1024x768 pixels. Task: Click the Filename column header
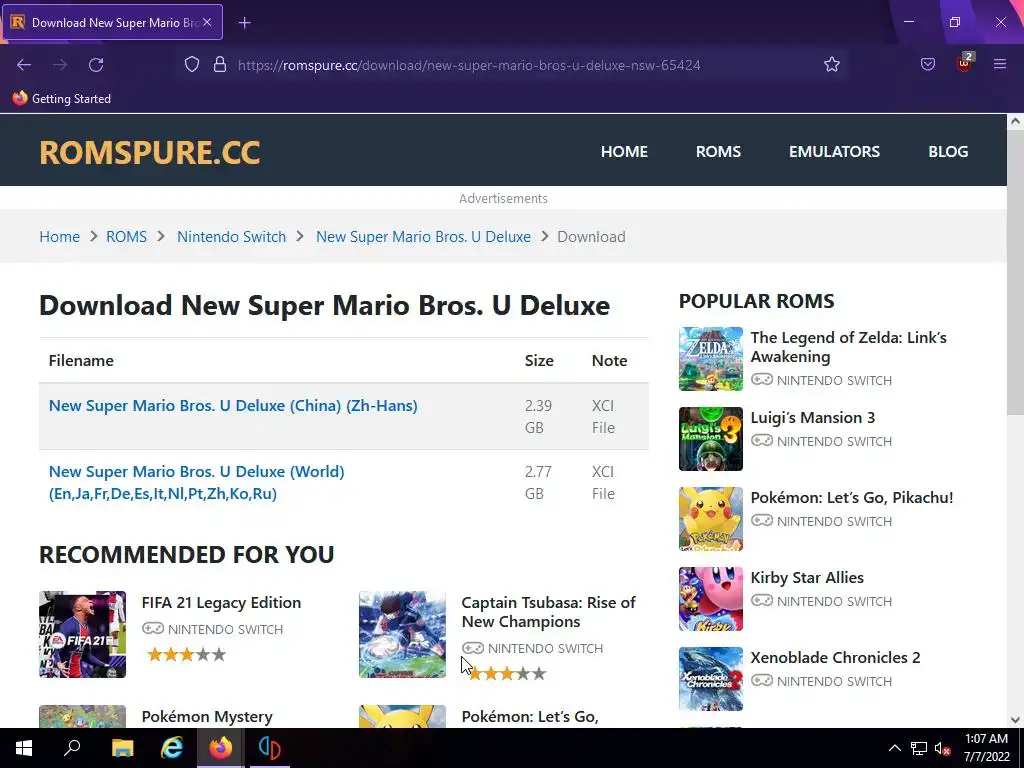point(81,360)
